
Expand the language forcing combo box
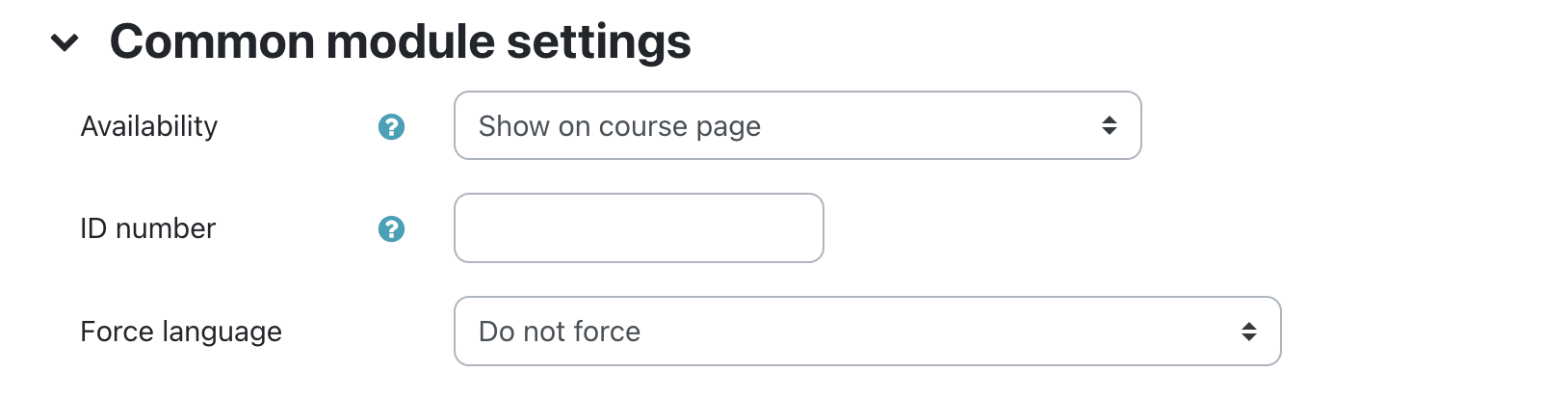(x=866, y=332)
